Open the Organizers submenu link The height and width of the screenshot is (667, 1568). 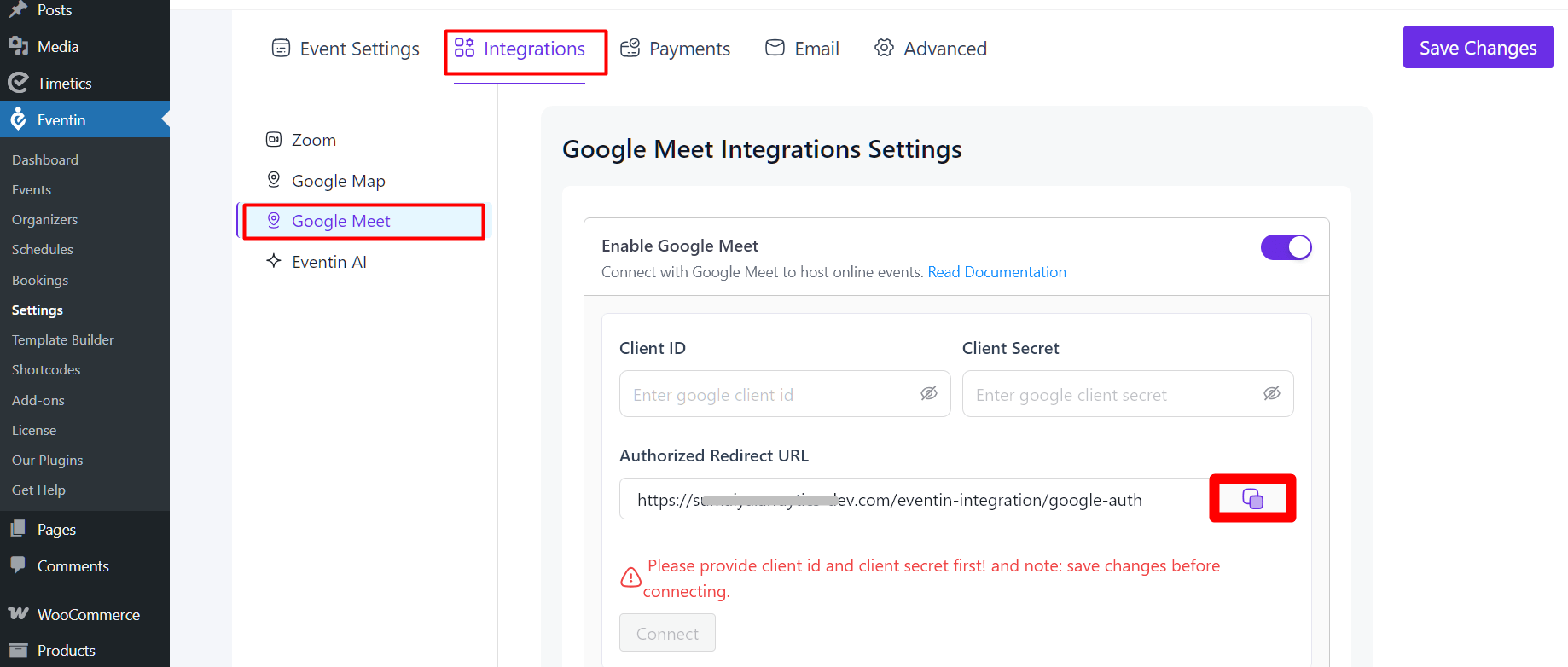tap(44, 219)
